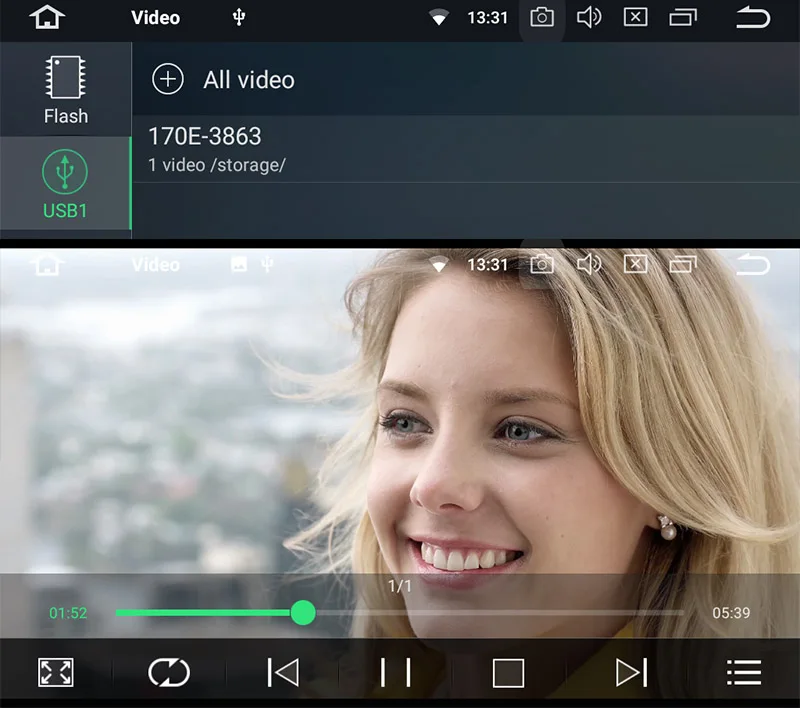The width and height of the screenshot is (800, 708).
Task: Expand All video with plus icon
Action: (x=168, y=79)
